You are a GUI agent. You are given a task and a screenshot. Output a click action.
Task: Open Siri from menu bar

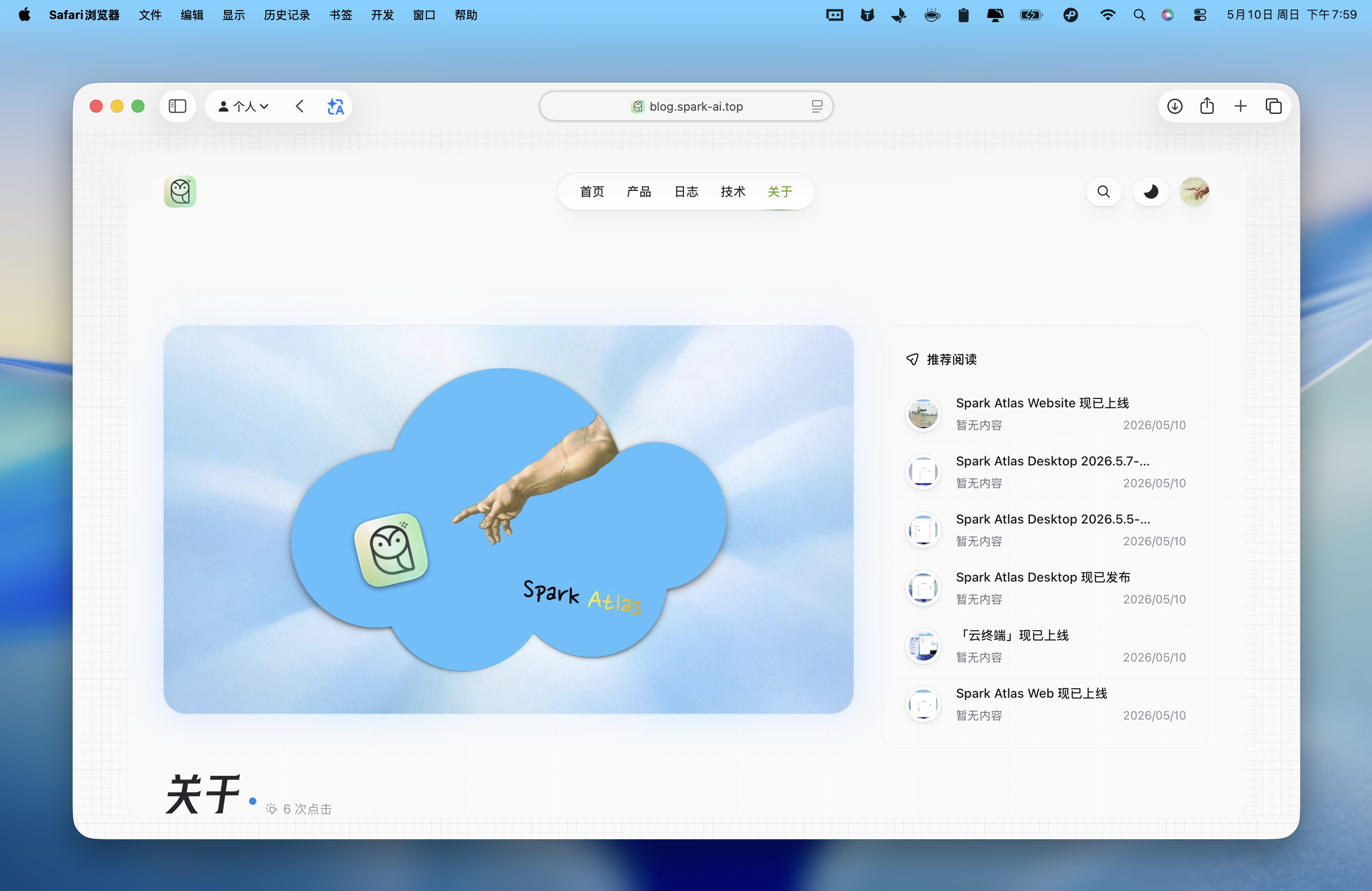[x=1168, y=15]
